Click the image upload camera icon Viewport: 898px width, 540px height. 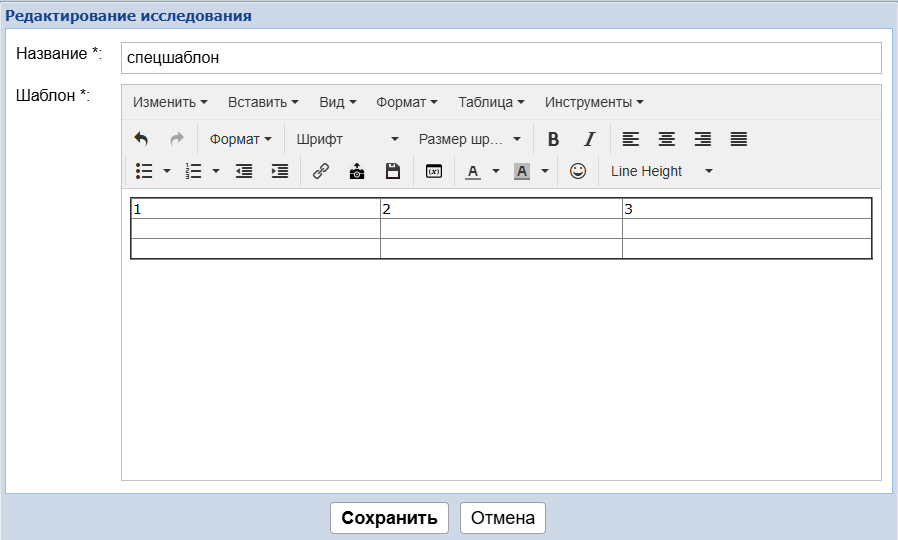(357, 171)
